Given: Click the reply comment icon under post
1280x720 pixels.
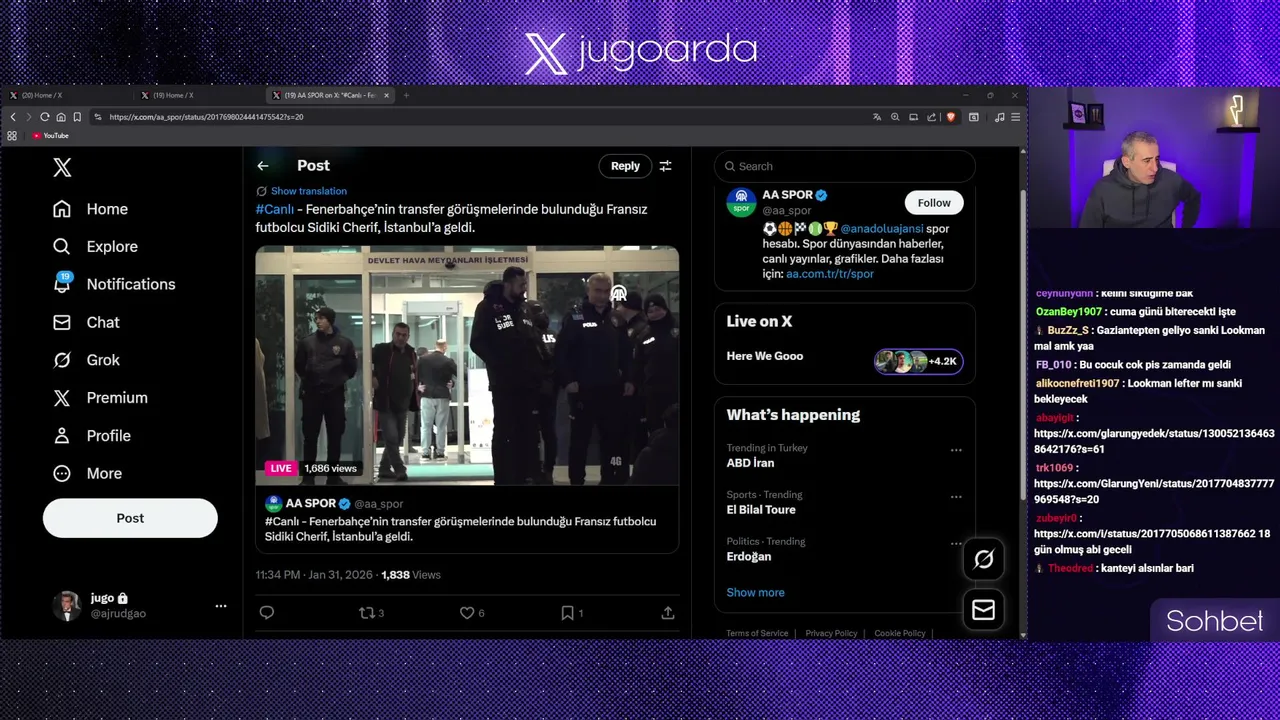Looking at the screenshot, I should coord(266,613).
